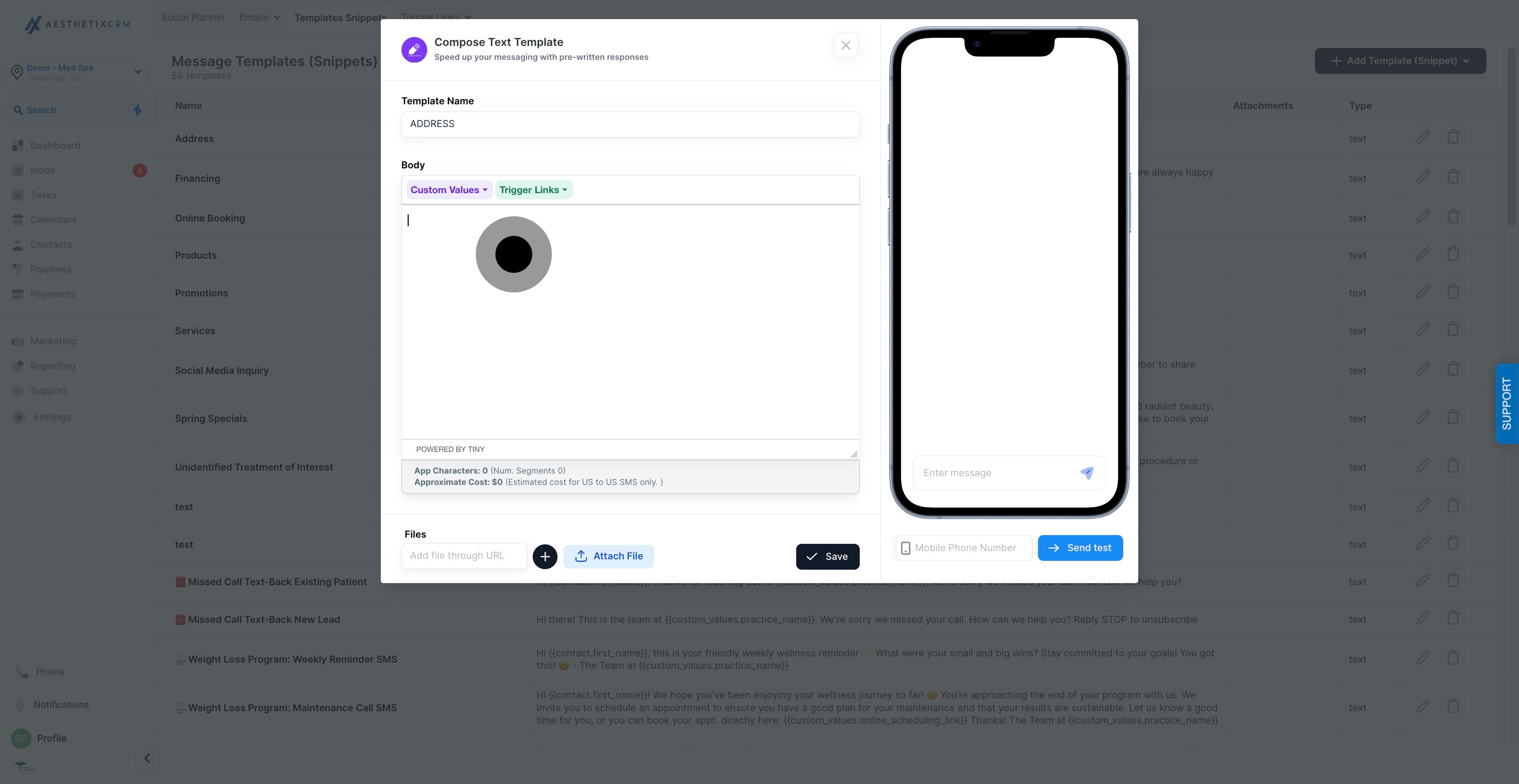Expand the Custom Values dropdown
The image size is (1519, 784).
[x=449, y=190]
